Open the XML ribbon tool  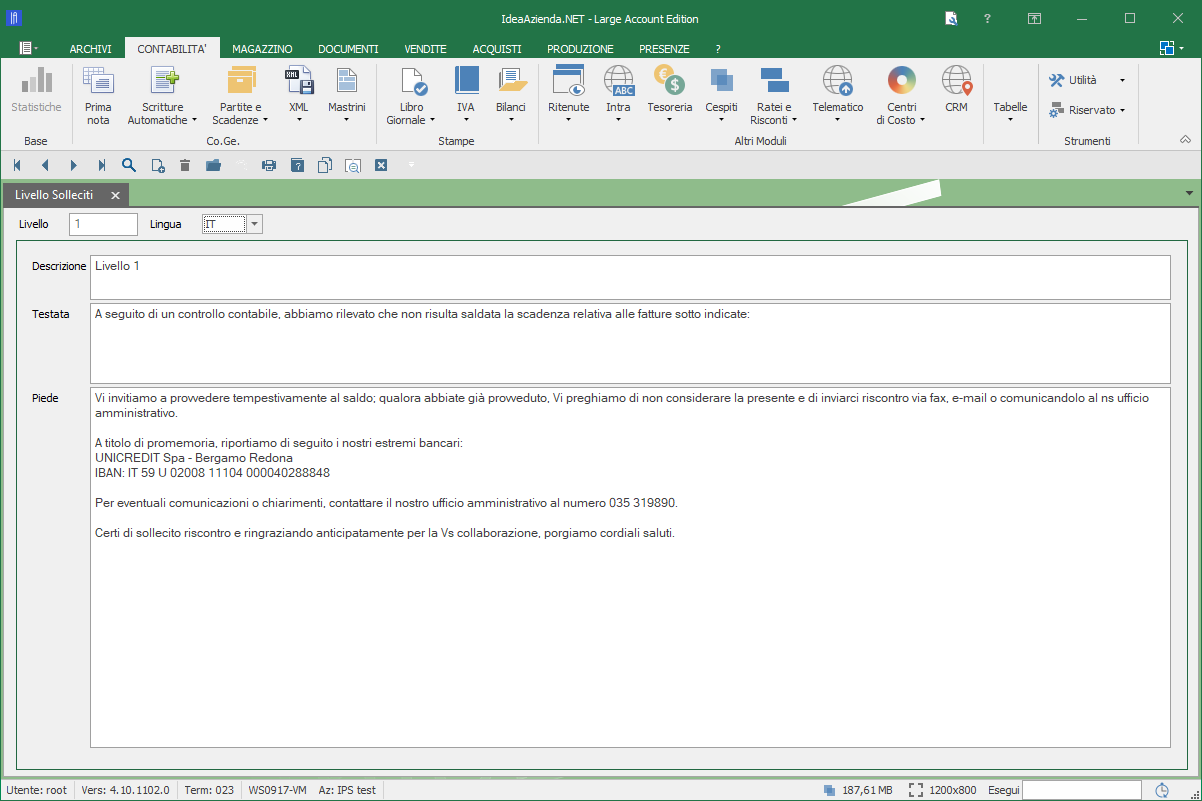click(x=299, y=96)
